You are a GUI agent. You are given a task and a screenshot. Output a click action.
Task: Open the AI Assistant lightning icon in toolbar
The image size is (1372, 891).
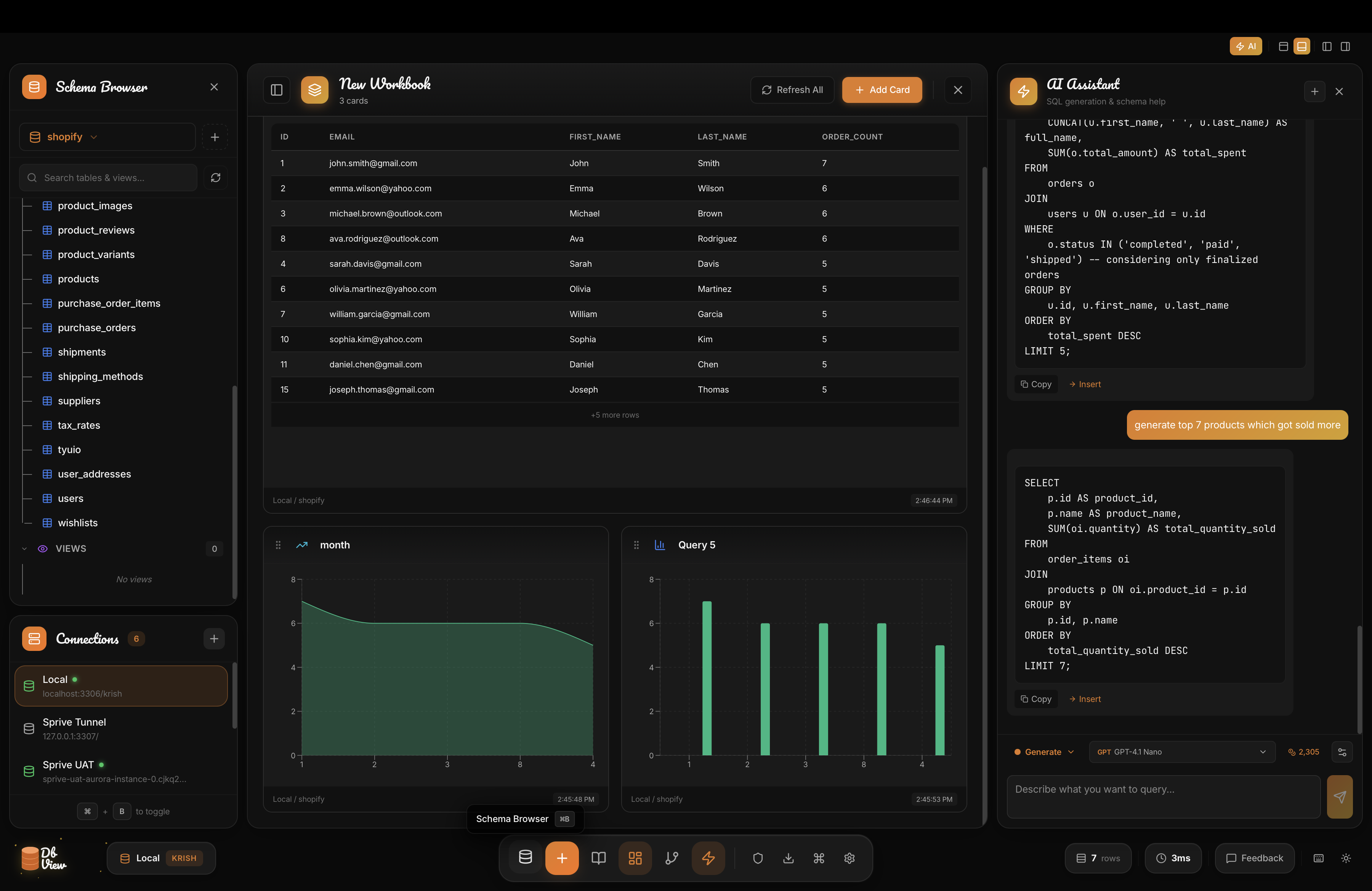(x=708, y=858)
